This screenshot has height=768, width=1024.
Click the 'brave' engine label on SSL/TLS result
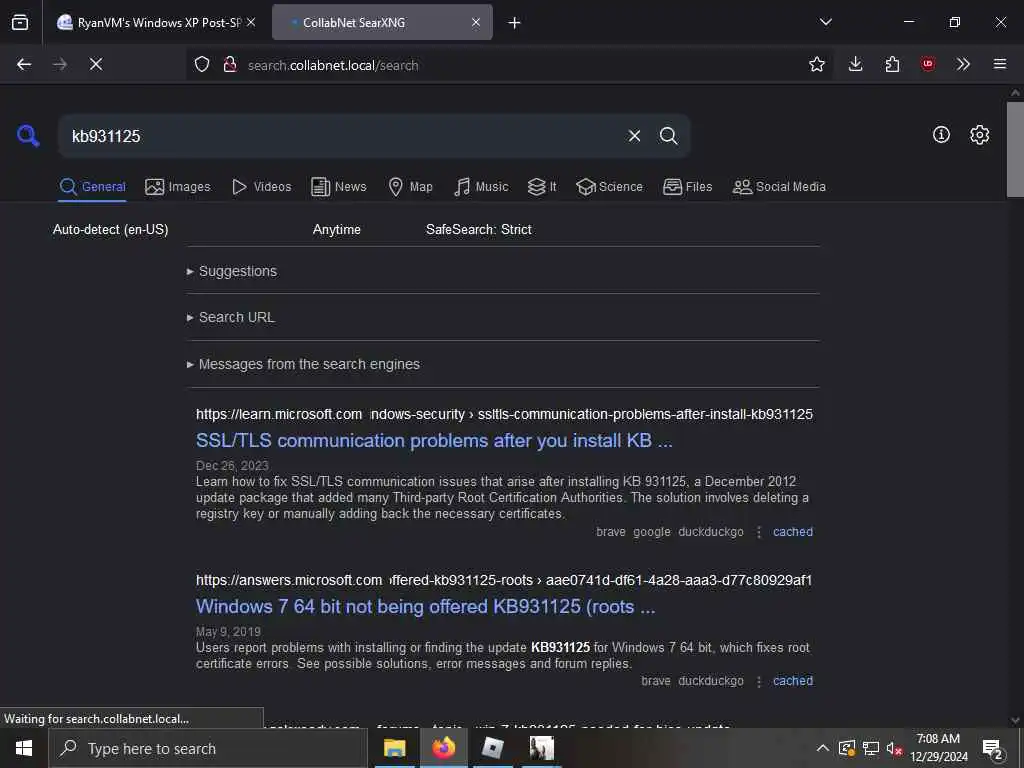611,532
